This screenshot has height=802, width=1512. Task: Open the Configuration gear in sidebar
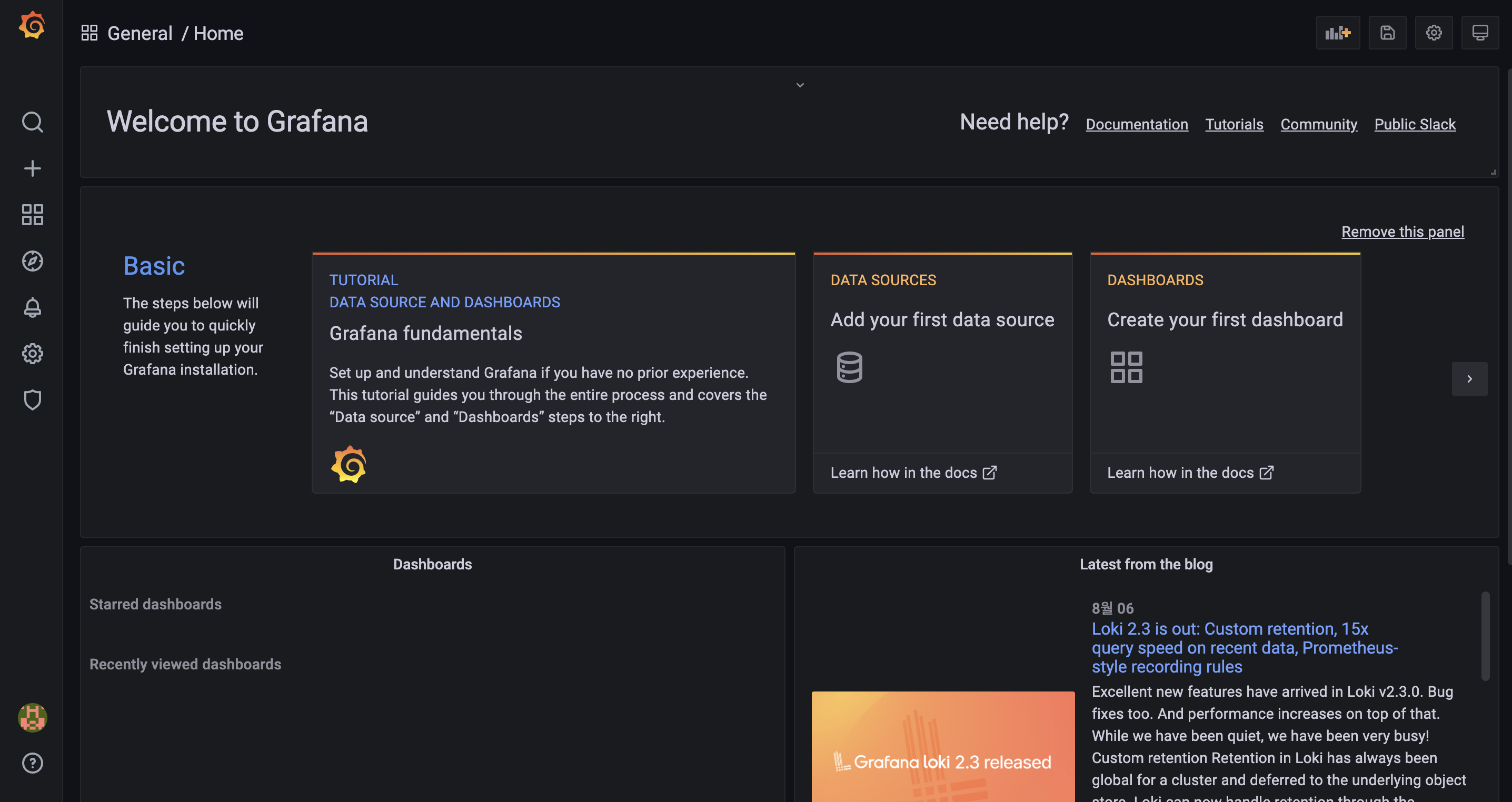pos(32,354)
